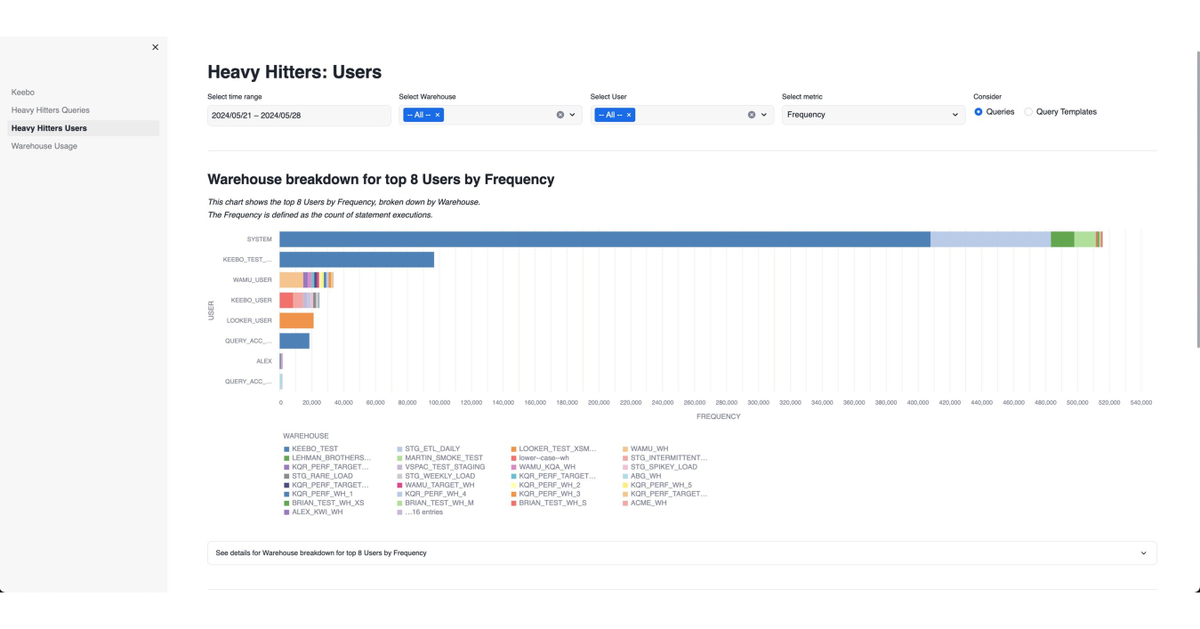1200x629 pixels.
Task: Open the Select Warehouse dropdown chevron
Action: [572, 115]
